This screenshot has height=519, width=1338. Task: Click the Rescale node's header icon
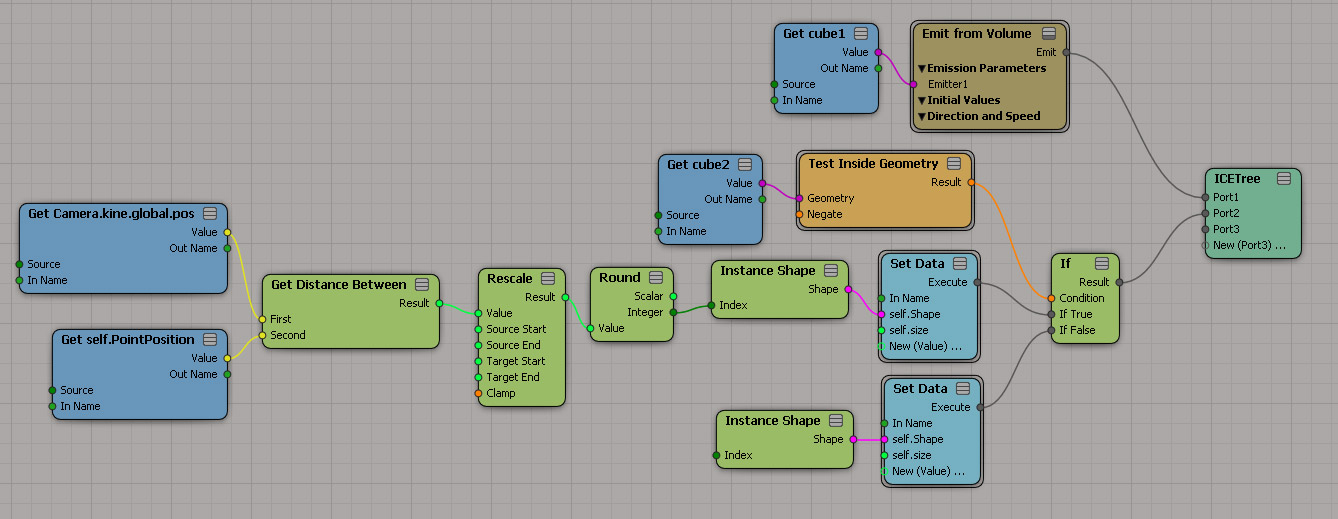[548, 279]
